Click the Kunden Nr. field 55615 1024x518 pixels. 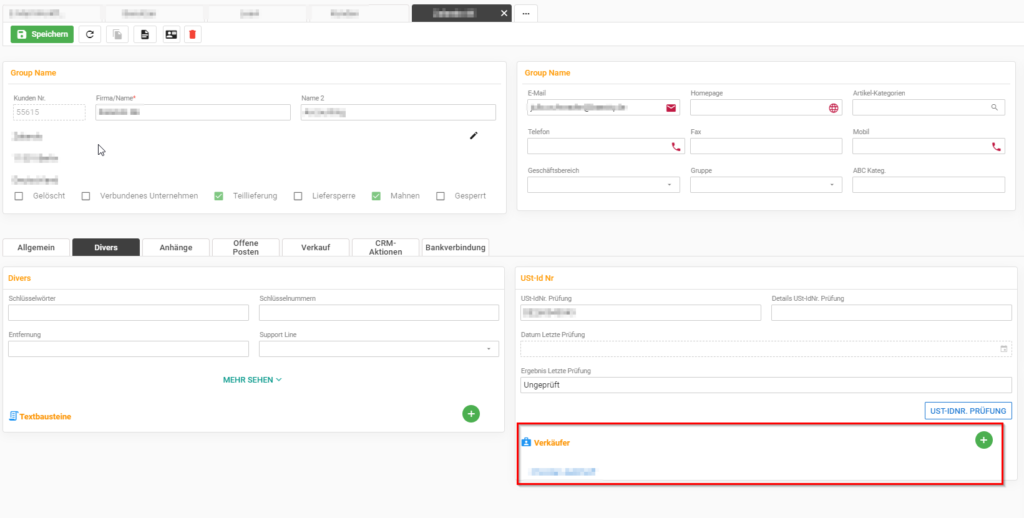(x=50, y=112)
